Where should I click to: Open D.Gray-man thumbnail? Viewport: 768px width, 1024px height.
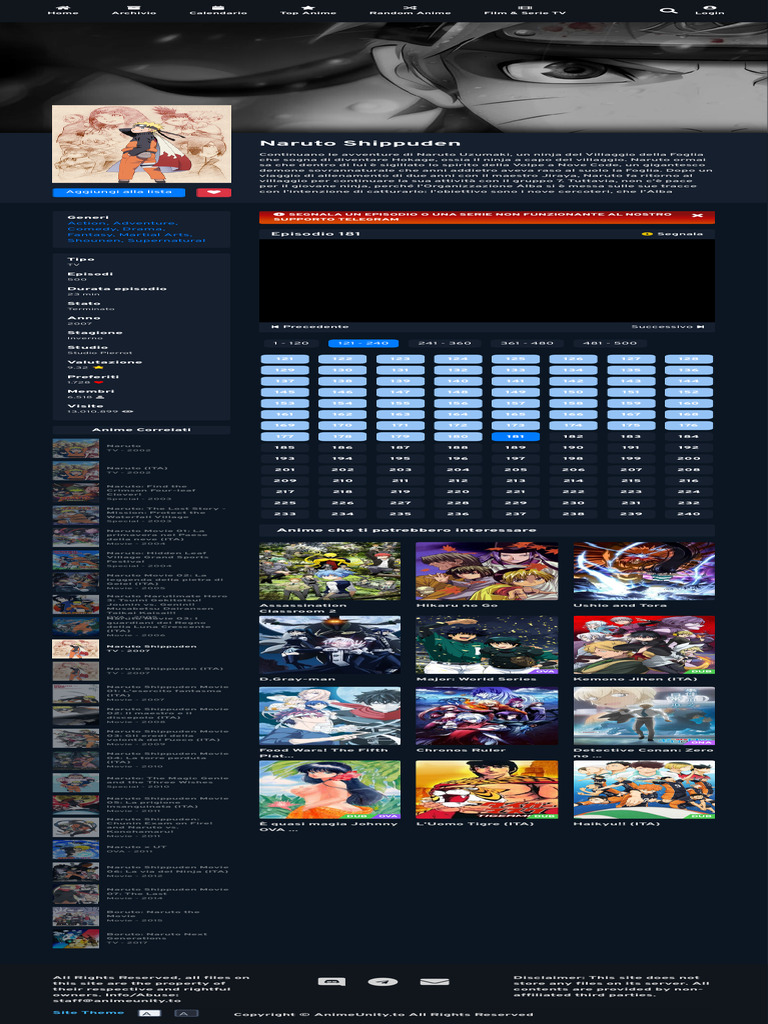[330, 645]
